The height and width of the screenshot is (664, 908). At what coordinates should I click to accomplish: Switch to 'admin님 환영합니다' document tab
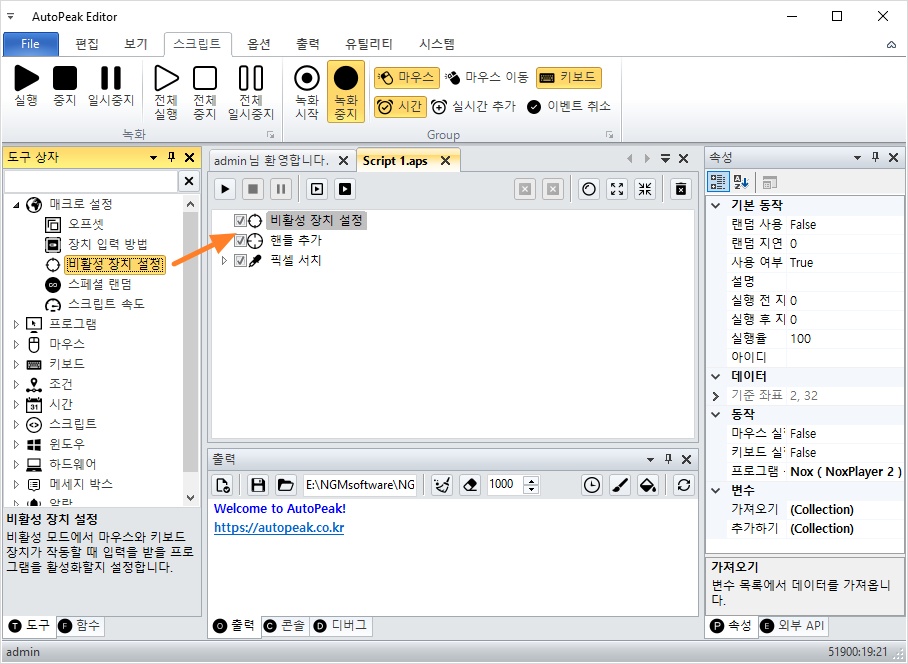coord(272,160)
